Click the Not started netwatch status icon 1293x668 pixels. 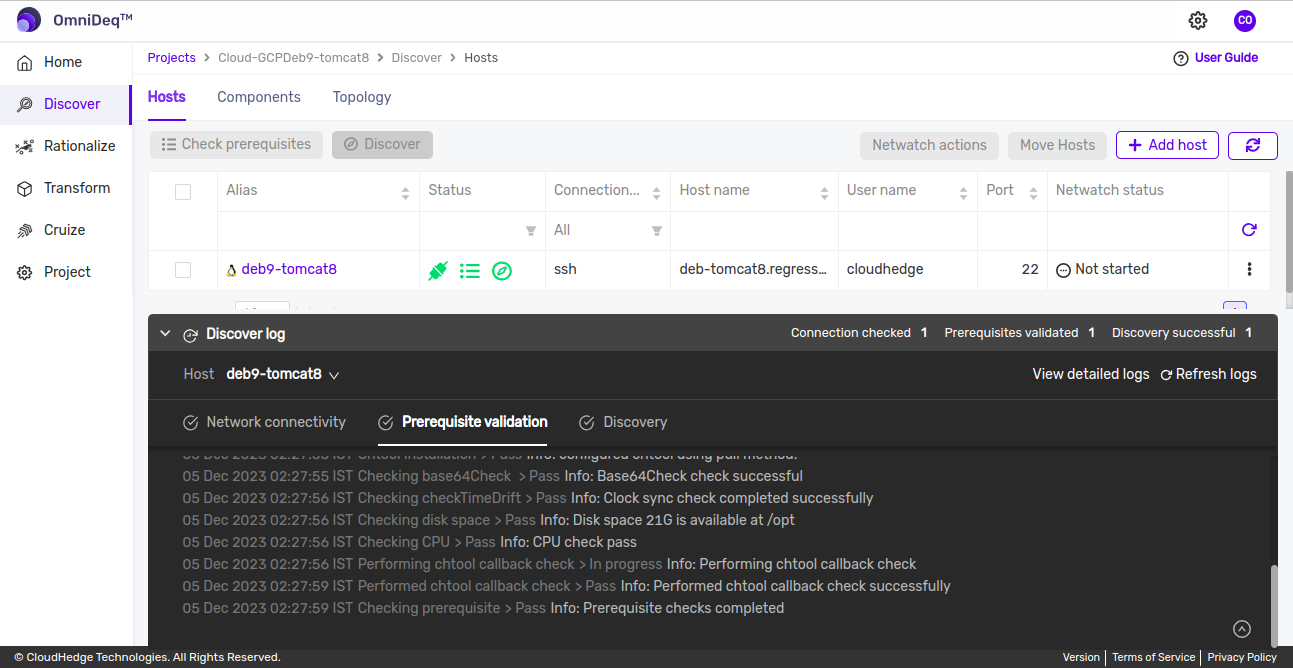pos(1063,270)
